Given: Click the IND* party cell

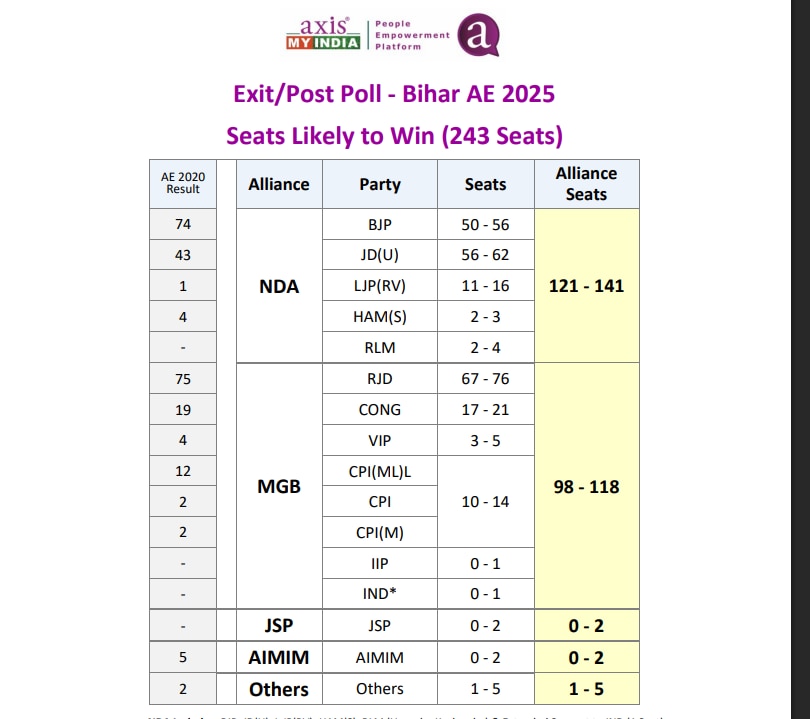Looking at the screenshot, I should tap(380, 594).
